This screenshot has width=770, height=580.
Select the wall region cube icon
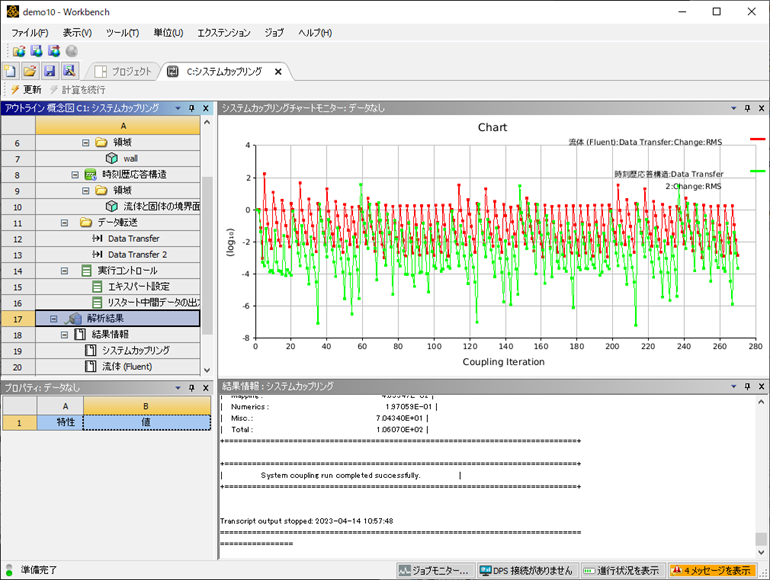point(112,158)
